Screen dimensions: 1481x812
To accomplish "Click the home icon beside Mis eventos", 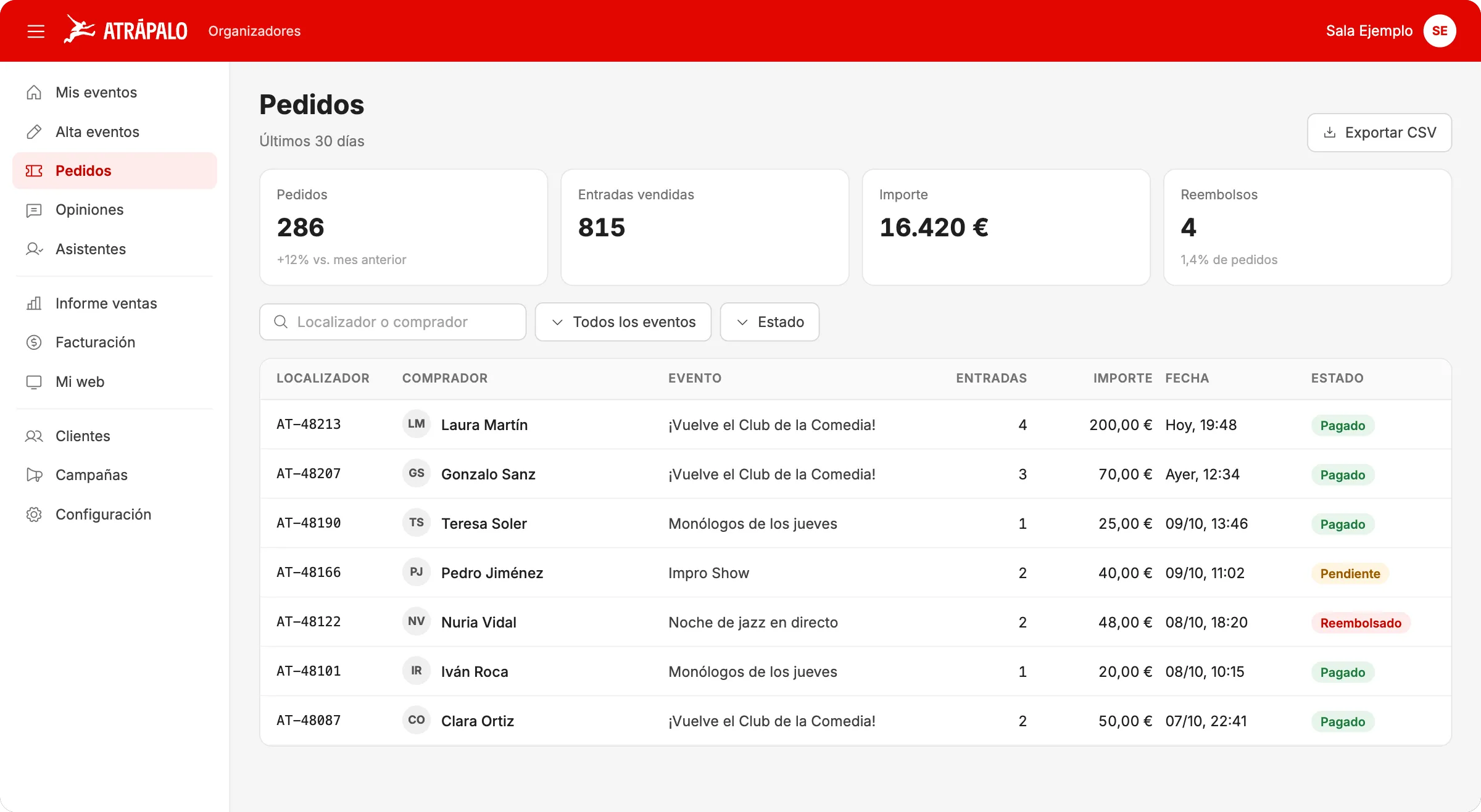I will 34,93.
